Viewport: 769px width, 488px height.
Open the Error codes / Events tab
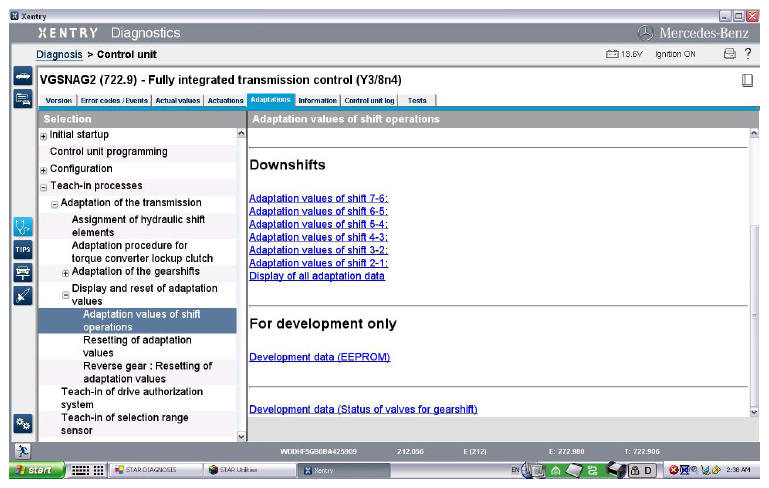coord(117,101)
